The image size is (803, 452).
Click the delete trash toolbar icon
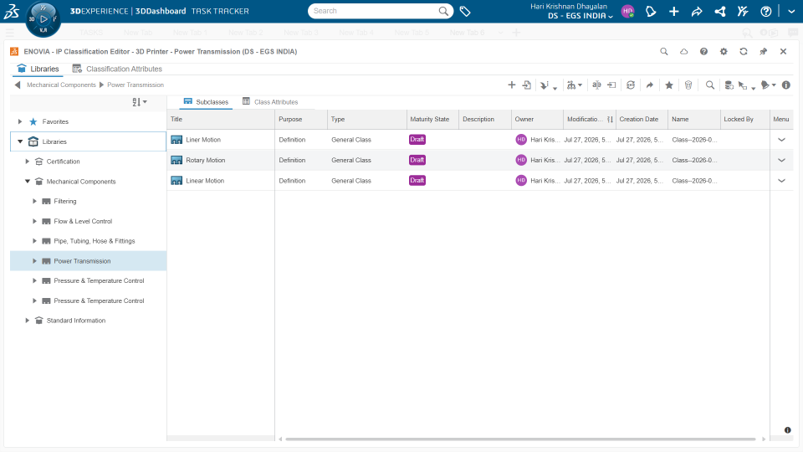point(688,85)
